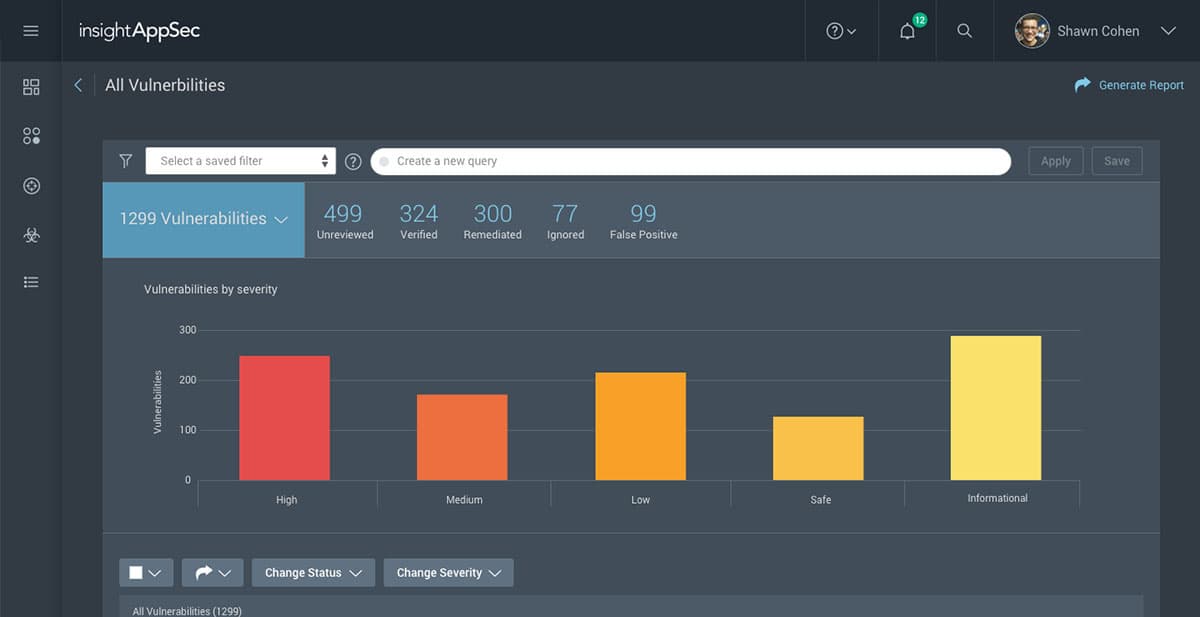Click the search magnifier in the top bar
Viewport: 1200px width, 617px height.
tap(964, 31)
